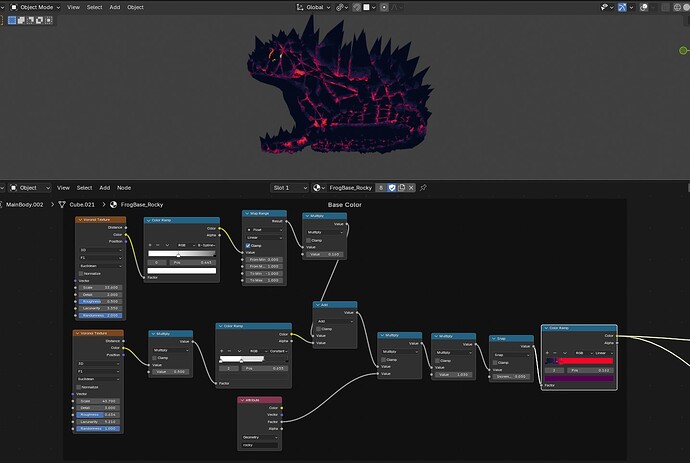
Task: Enable Clamp in the Multiply node beside Map Range
Action: [308, 240]
